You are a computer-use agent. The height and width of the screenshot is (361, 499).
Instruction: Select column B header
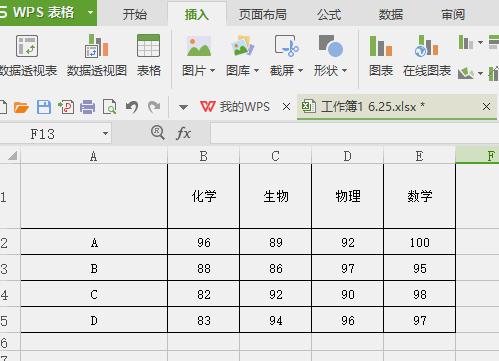tap(203, 156)
